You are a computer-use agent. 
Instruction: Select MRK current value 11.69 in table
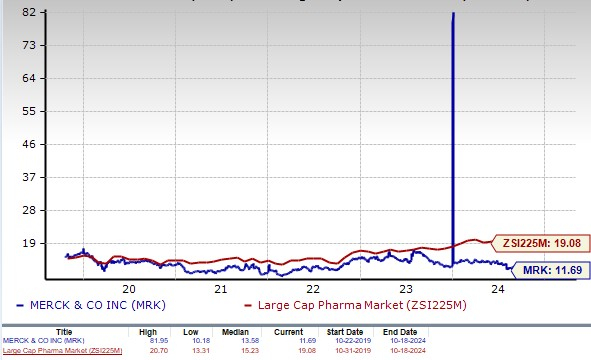point(308,341)
